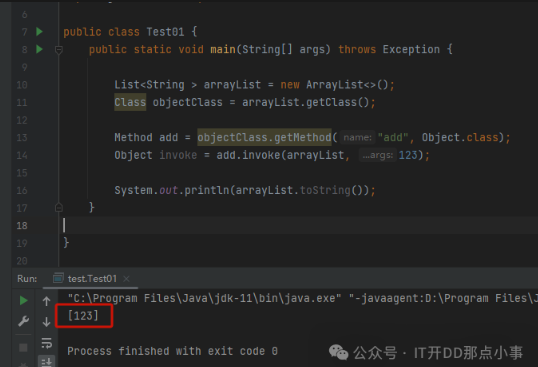Click line number 18 in gutter

tap(22, 225)
